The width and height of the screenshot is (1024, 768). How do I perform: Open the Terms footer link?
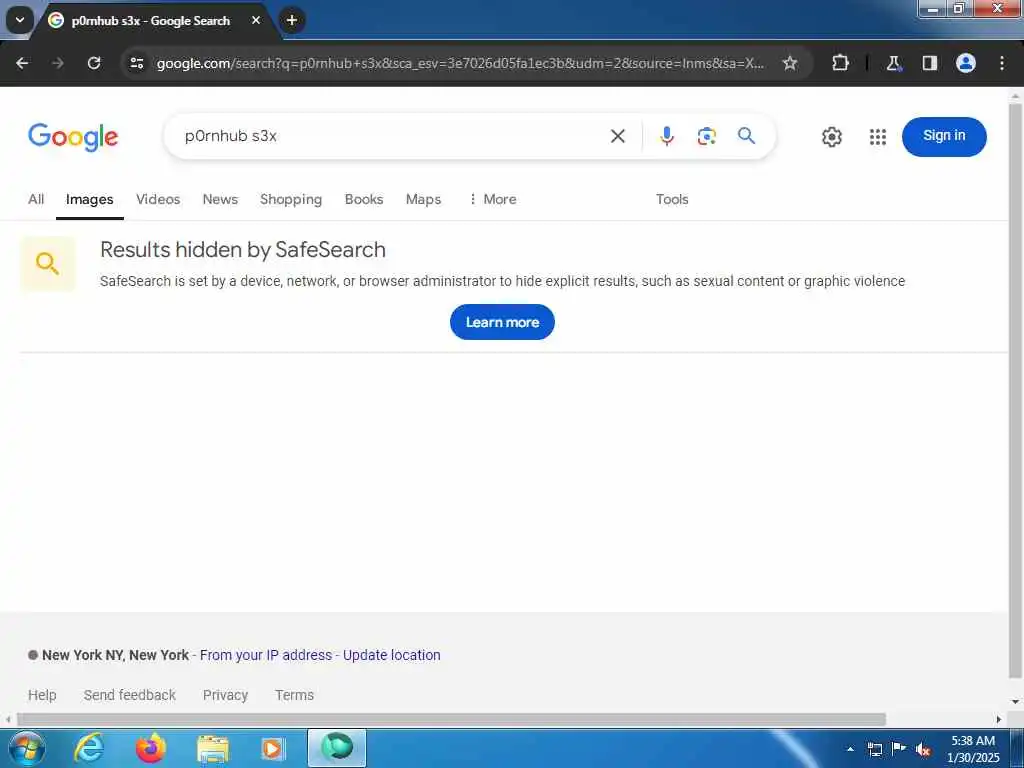point(294,695)
